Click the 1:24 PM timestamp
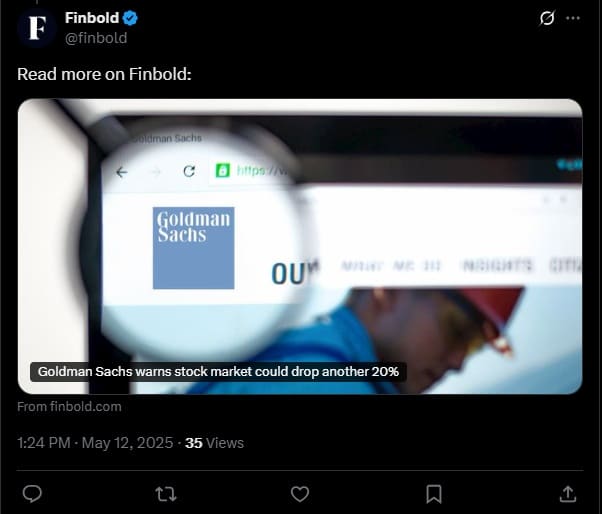The width and height of the screenshot is (602, 514). tap(44, 443)
